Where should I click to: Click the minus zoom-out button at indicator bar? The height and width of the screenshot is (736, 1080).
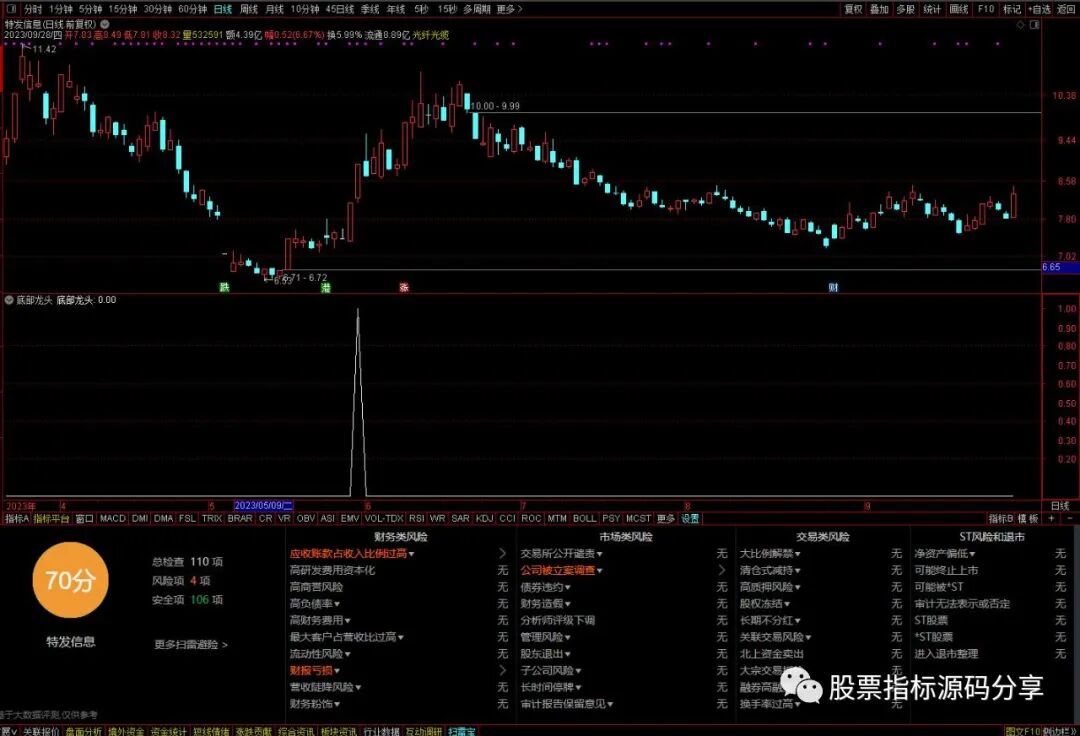click(x=1070, y=518)
